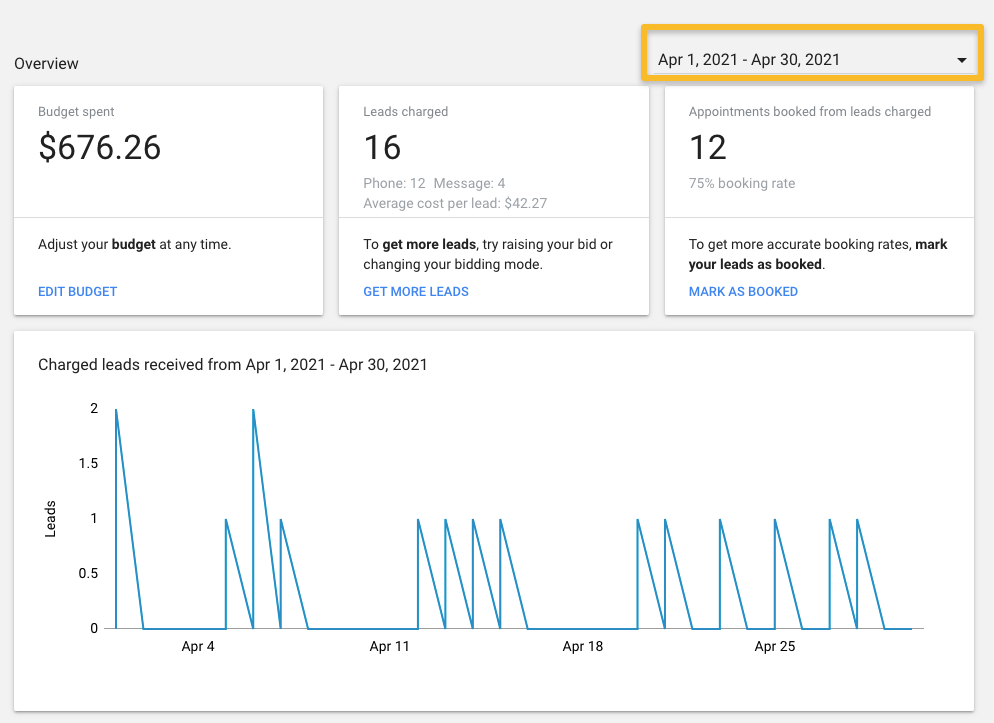
Task: Click the Apr 4 x-axis label
Action: pyautogui.click(x=198, y=647)
